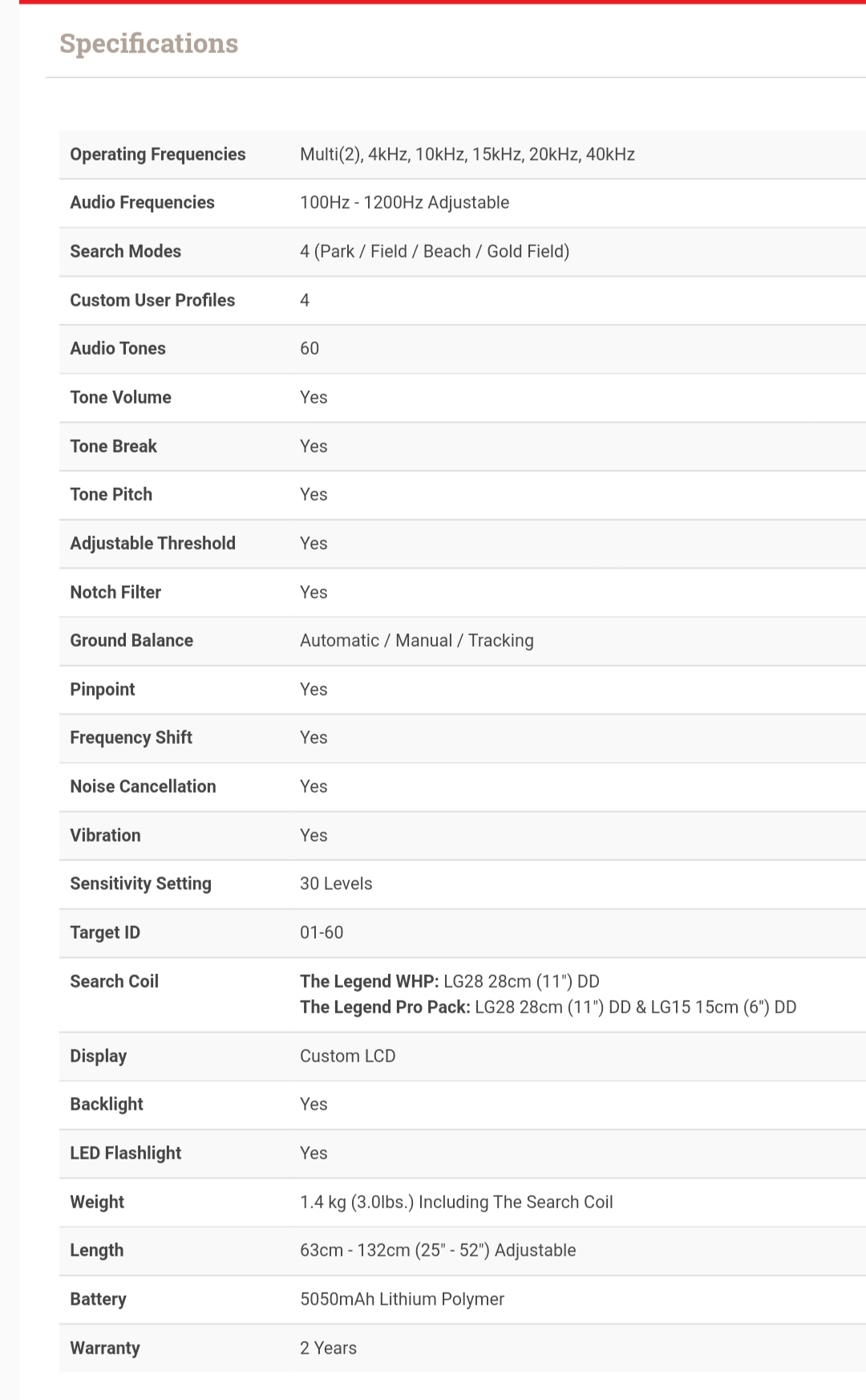Click the Specifications heading

[148, 43]
